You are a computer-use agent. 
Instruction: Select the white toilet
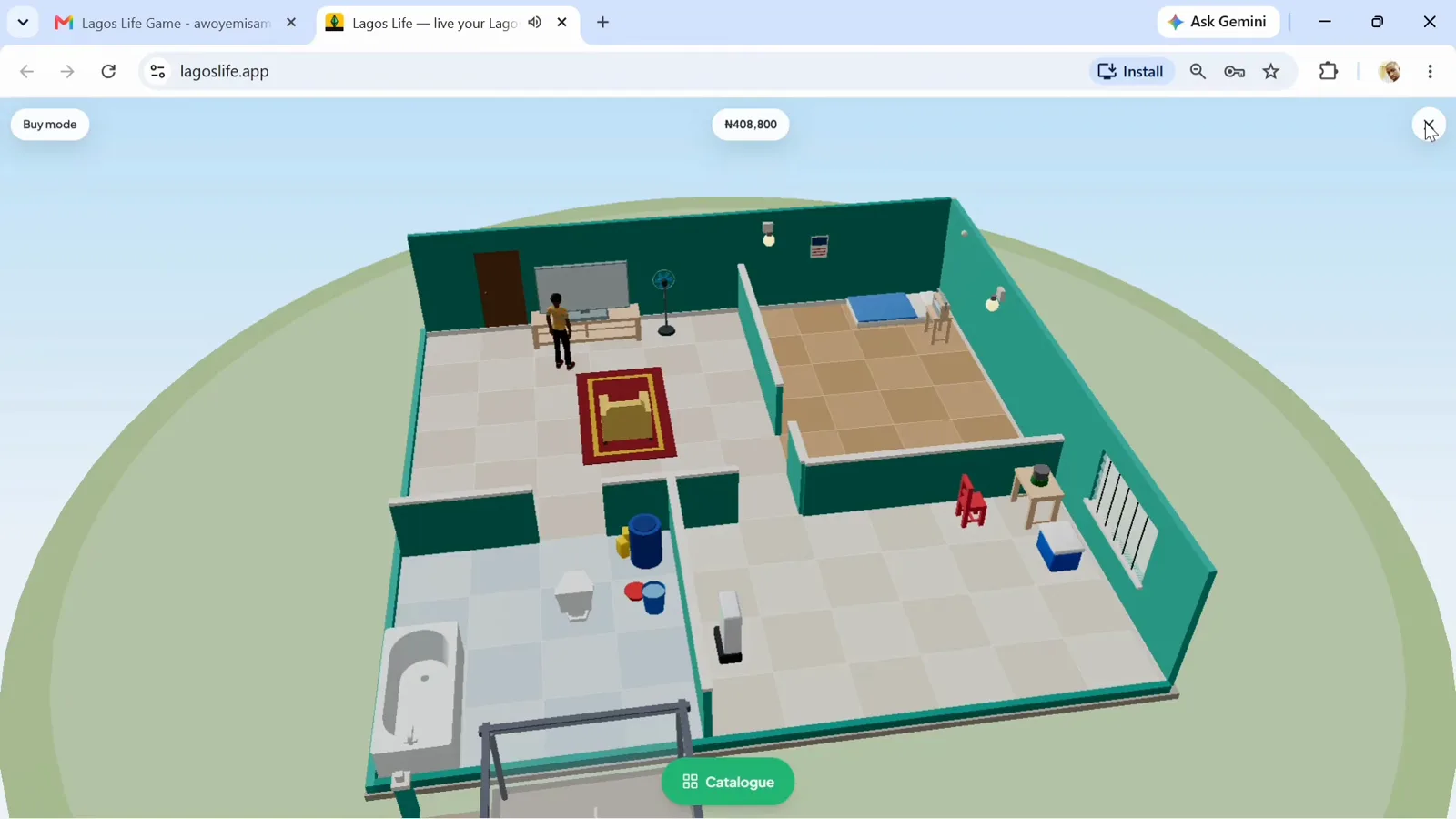click(575, 595)
